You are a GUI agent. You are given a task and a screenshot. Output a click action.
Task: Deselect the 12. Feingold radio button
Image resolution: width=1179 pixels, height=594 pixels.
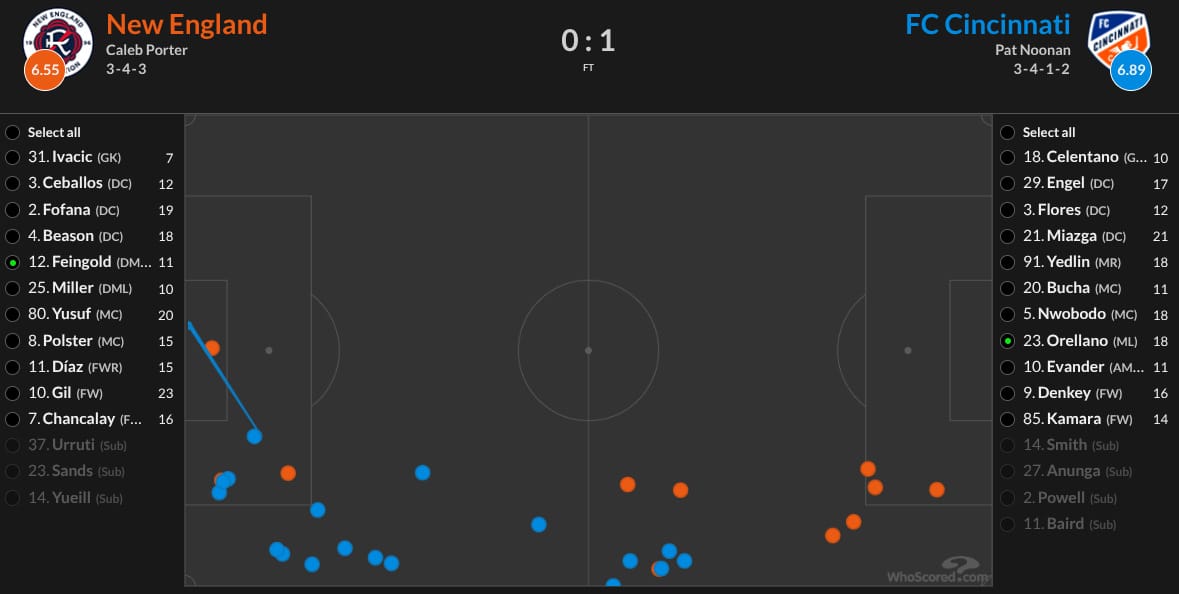[x=12, y=262]
